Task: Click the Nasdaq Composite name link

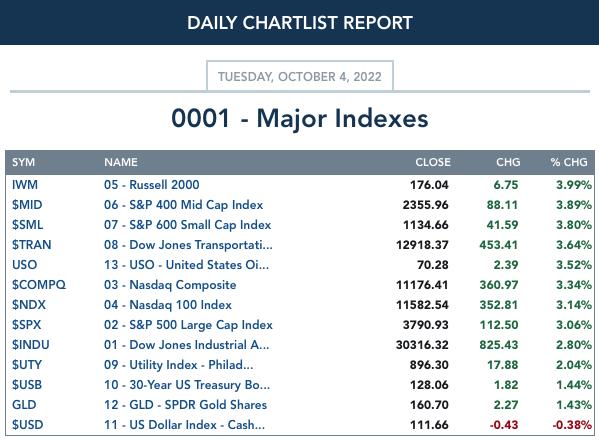Action: (x=170, y=285)
